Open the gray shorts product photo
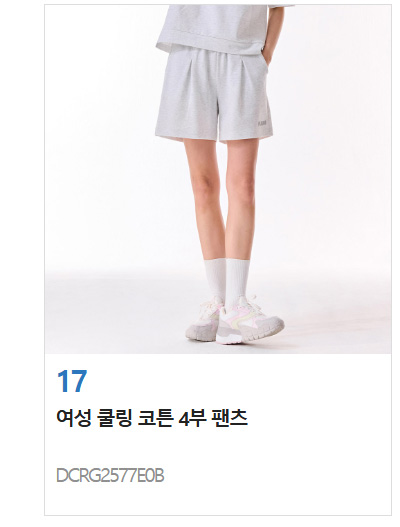The width and height of the screenshot is (400, 527). coord(218,179)
